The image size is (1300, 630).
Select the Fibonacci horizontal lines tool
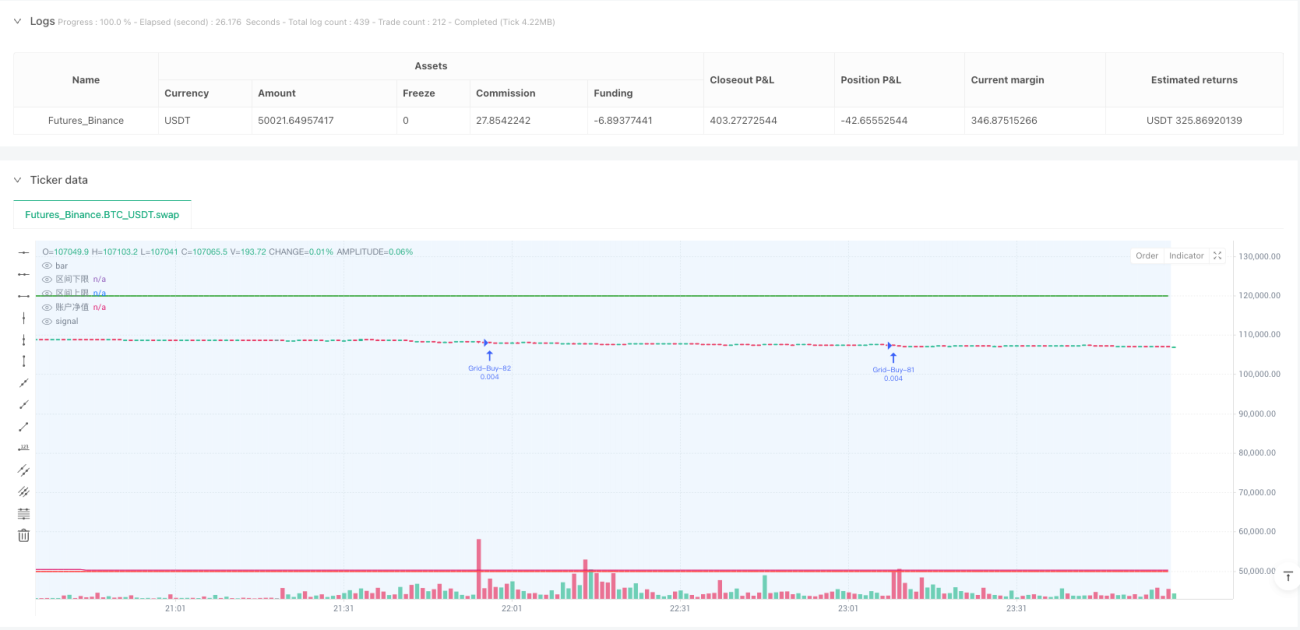[x=24, y=514]
